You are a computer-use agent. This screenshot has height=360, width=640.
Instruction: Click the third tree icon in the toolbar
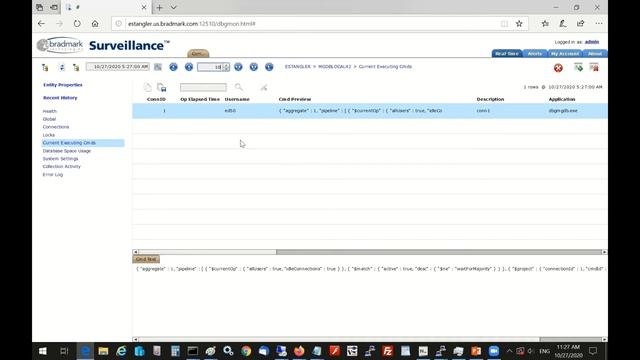point(76,67)
